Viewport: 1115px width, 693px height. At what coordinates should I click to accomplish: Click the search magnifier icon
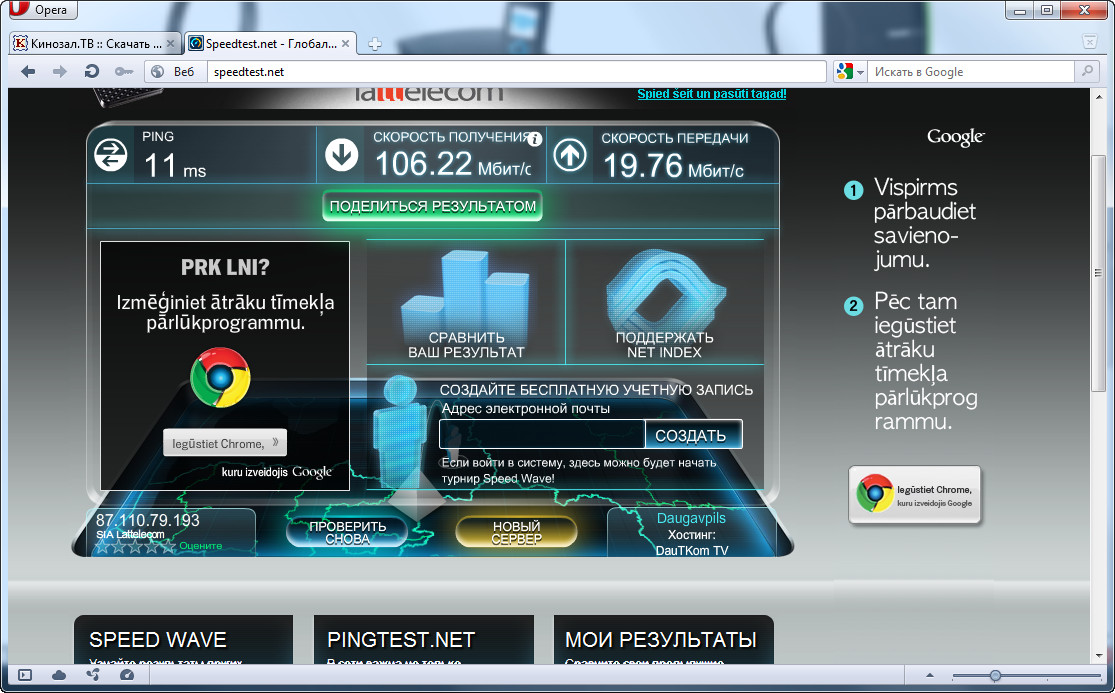(1087, 72)
